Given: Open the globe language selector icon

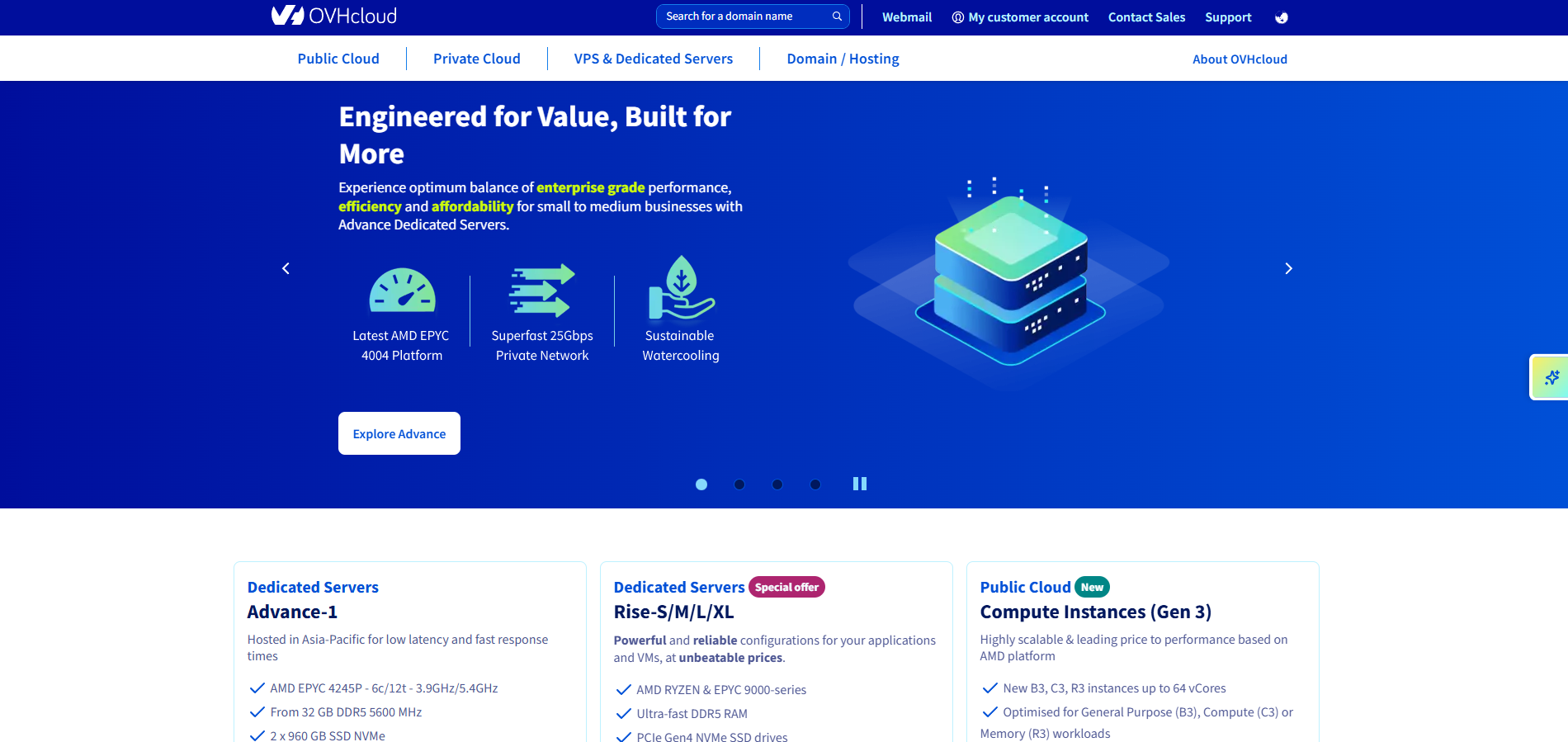Looking at the screenshot, I should 1281,17.
